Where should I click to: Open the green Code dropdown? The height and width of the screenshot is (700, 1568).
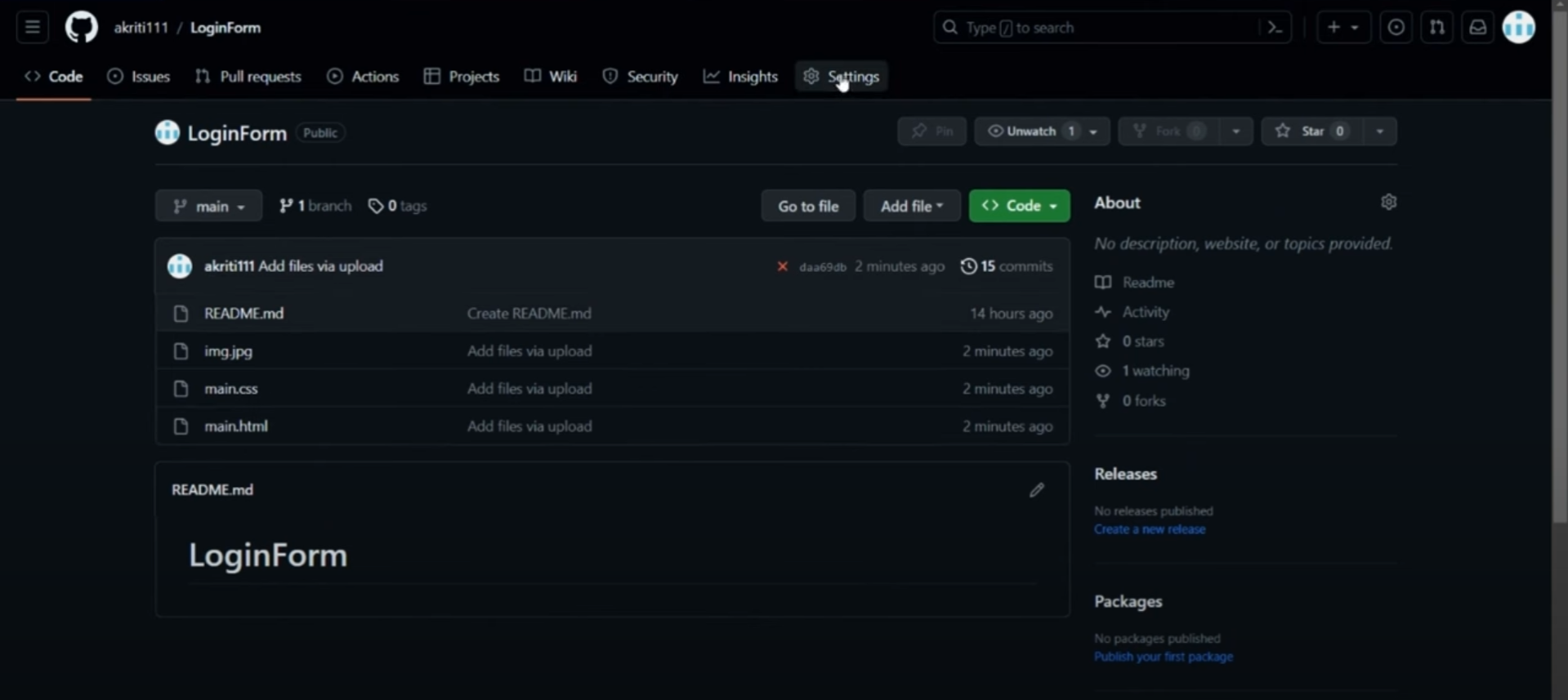coord(1019,206)
